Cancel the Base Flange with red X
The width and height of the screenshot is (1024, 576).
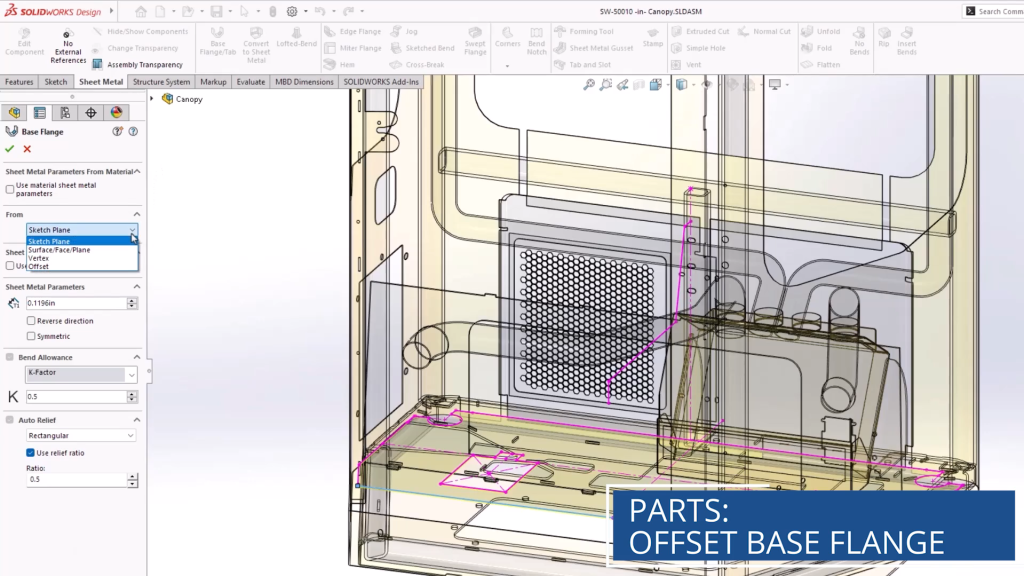(27, 149)
